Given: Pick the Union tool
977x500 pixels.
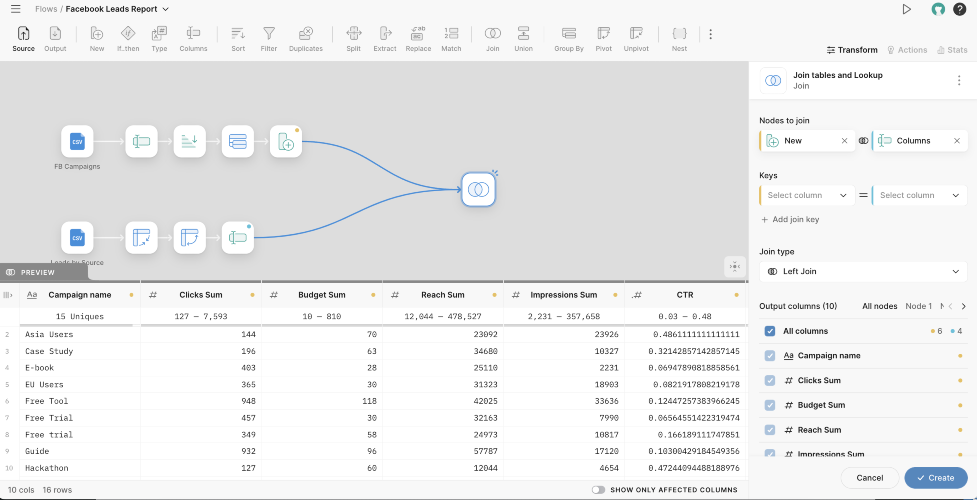Looking at the screenshot, I should 523,39.
